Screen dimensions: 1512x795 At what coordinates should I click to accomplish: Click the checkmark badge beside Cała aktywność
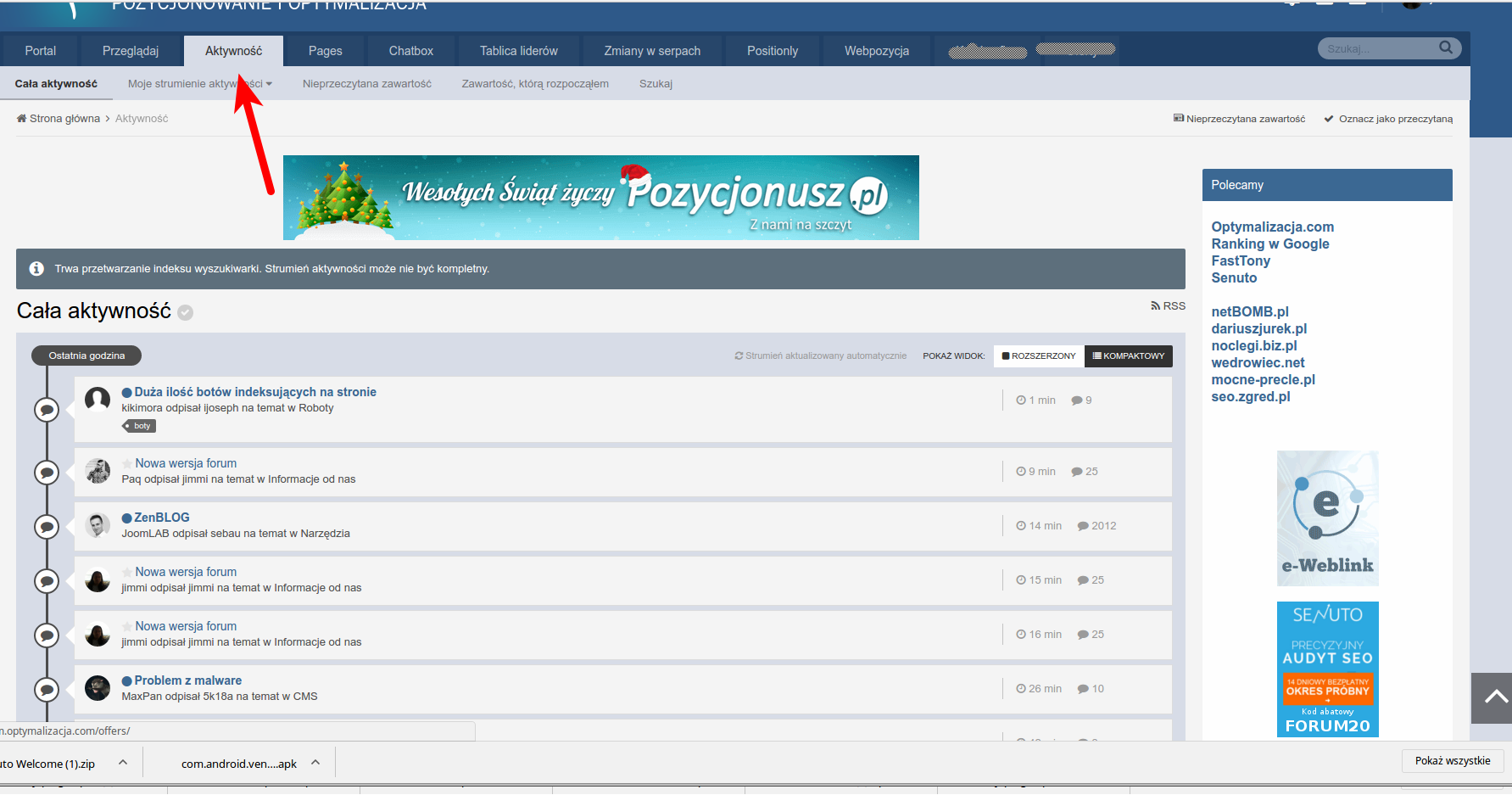click(186, 312)
